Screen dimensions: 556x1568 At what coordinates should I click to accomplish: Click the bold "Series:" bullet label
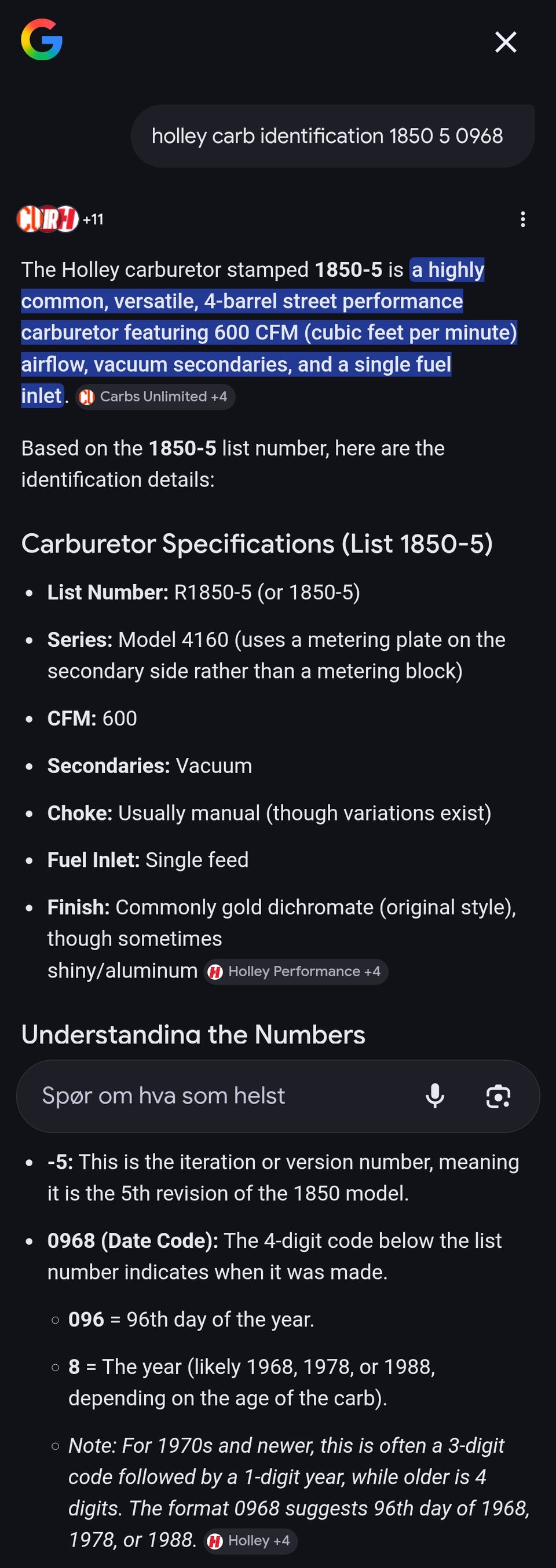tap(80, 640)
